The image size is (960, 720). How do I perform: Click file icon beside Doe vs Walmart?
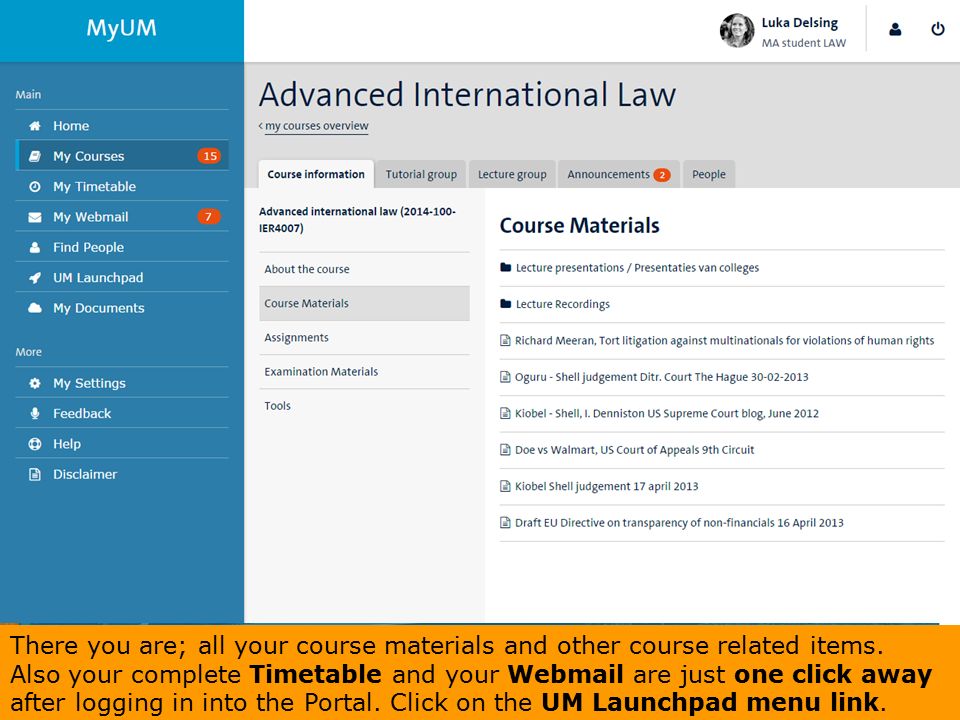coord(505,450)
